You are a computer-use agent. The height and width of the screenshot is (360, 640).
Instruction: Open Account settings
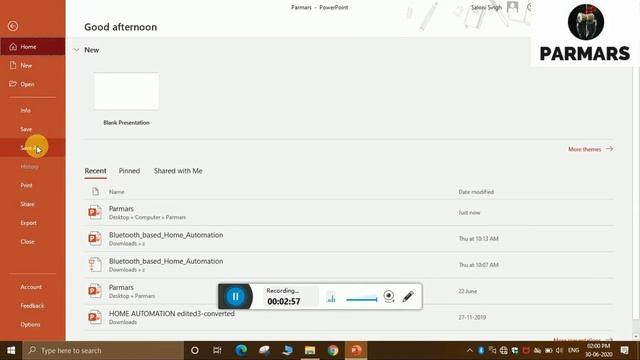pyautogui.click(x=32, y=287)
